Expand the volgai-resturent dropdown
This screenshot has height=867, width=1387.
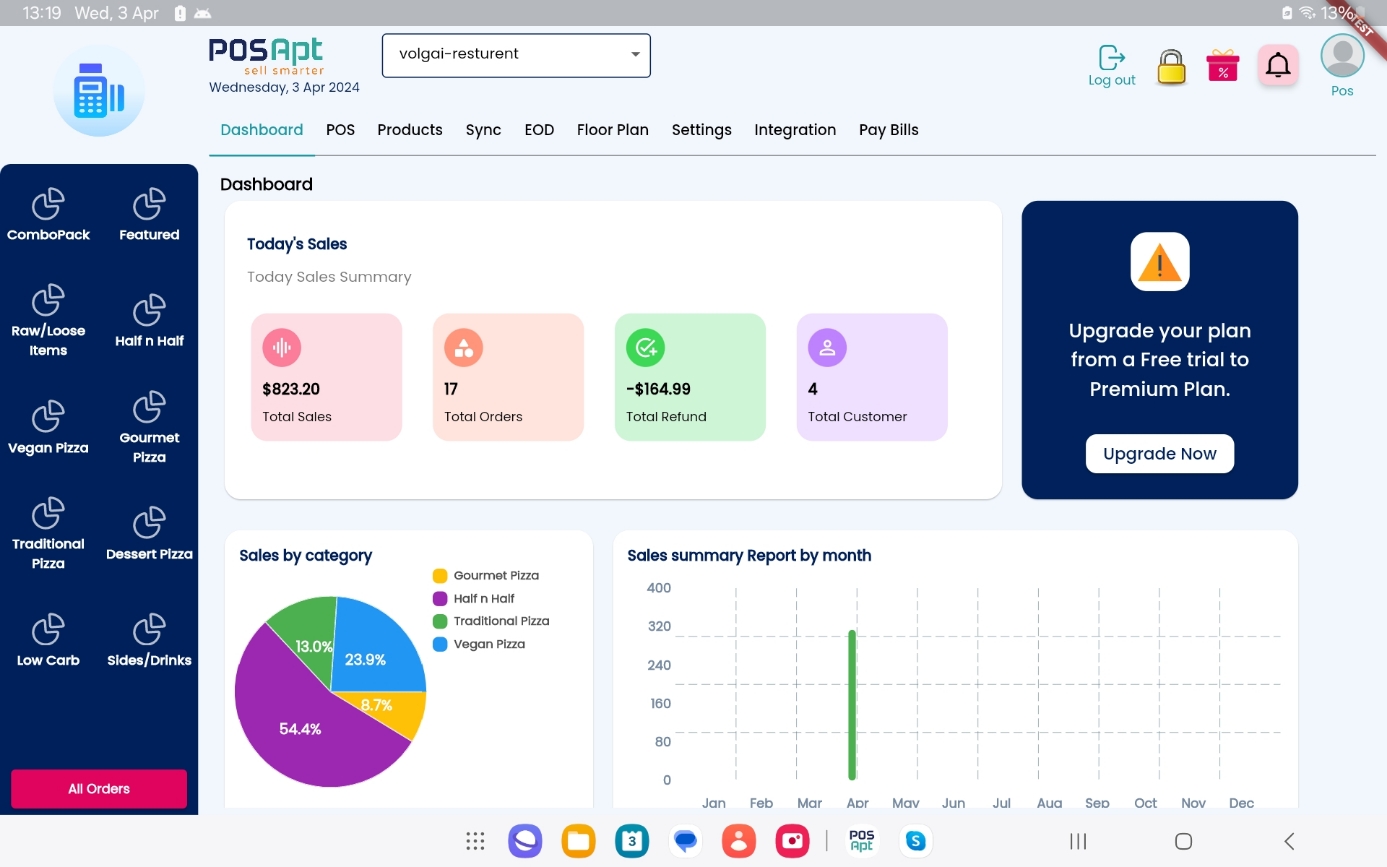coord(634,55)
